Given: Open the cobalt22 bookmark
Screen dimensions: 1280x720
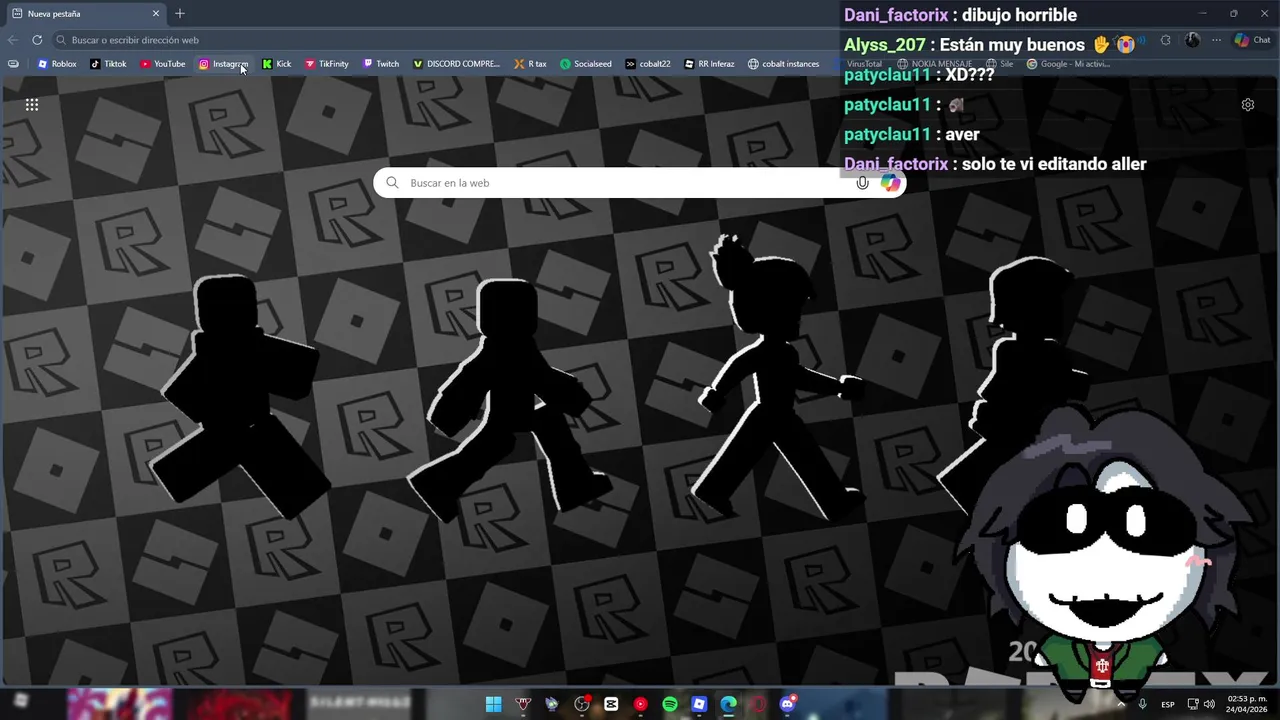Looking at the screenshot, I should [648, 64].
